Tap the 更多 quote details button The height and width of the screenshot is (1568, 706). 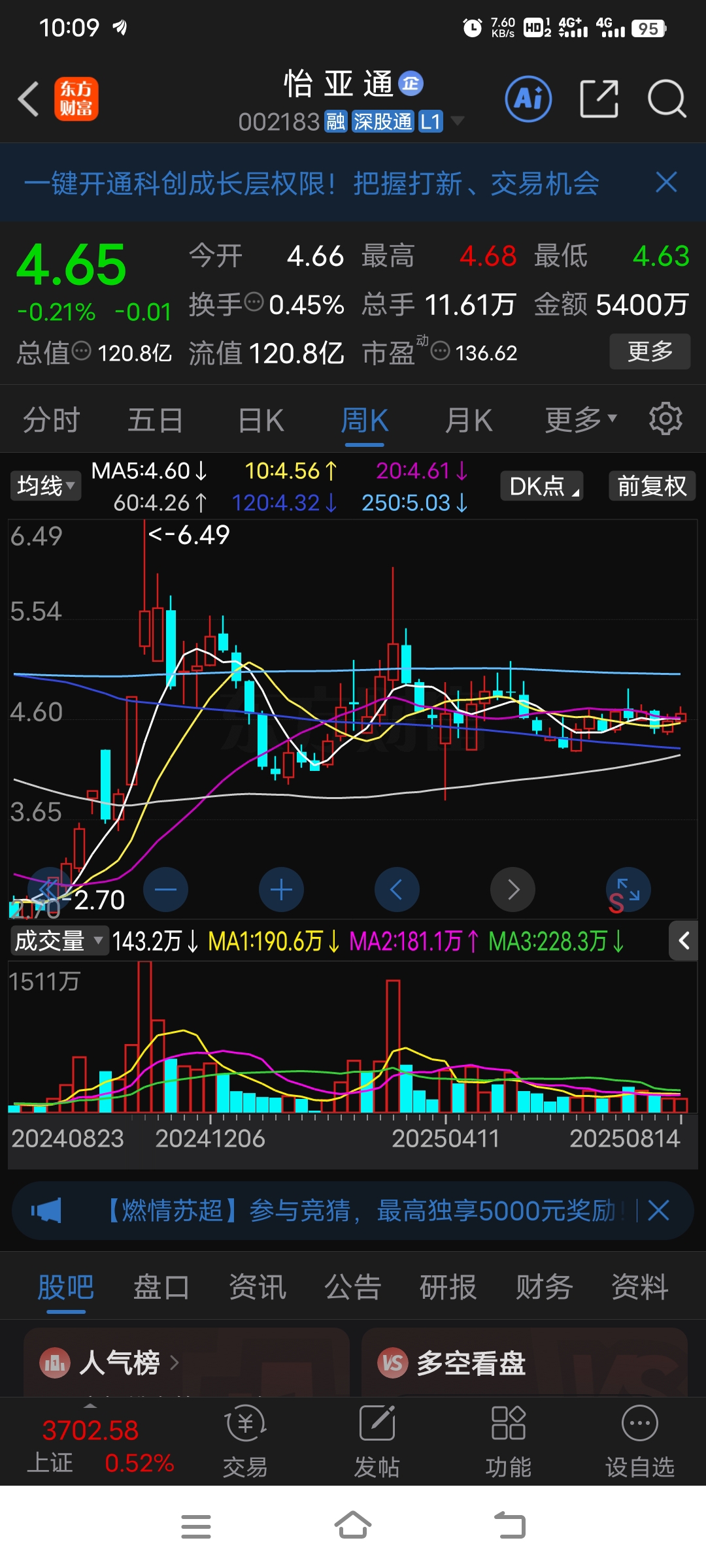click(650, 351)
